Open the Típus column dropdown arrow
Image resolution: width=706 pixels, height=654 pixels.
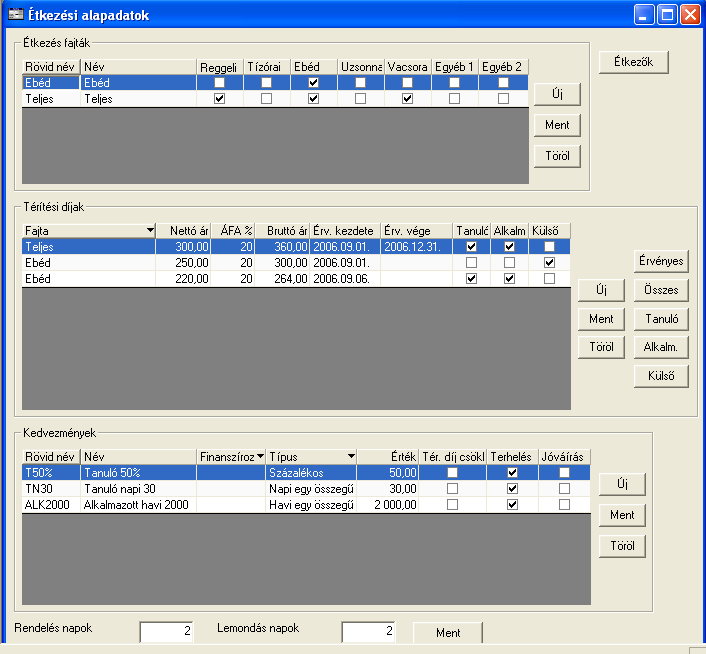point(351,456)
